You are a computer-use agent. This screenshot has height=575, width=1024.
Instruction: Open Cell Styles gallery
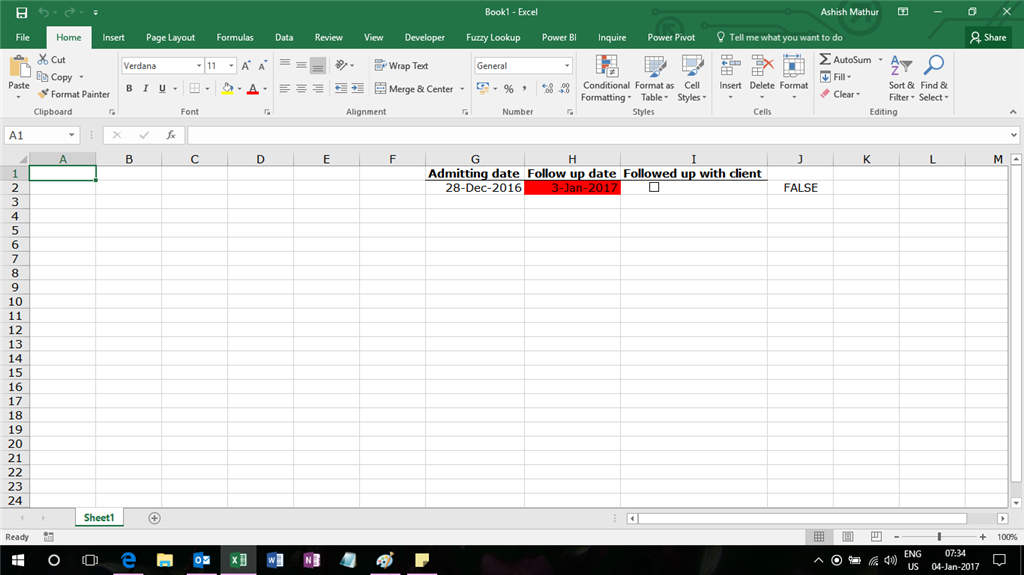click(x=692, y=78)
